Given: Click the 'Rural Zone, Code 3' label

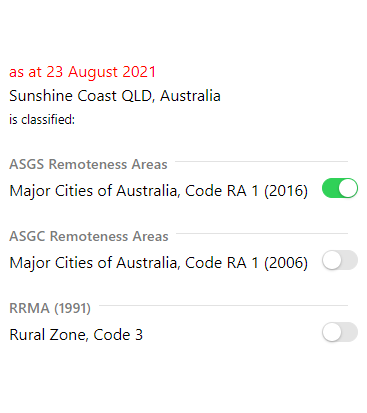Looking at the screenshot, I should (x=76, y=335).
